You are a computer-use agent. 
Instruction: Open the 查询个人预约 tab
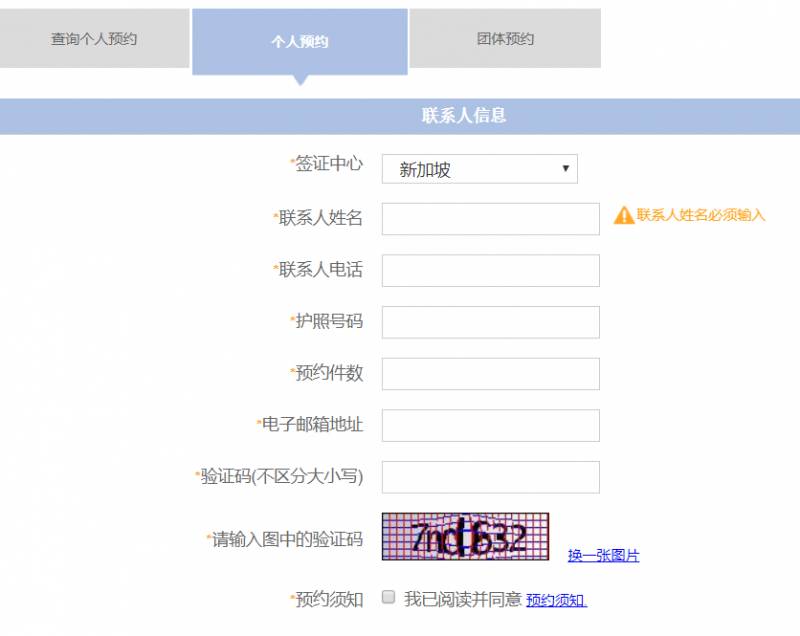pos(94,39)
